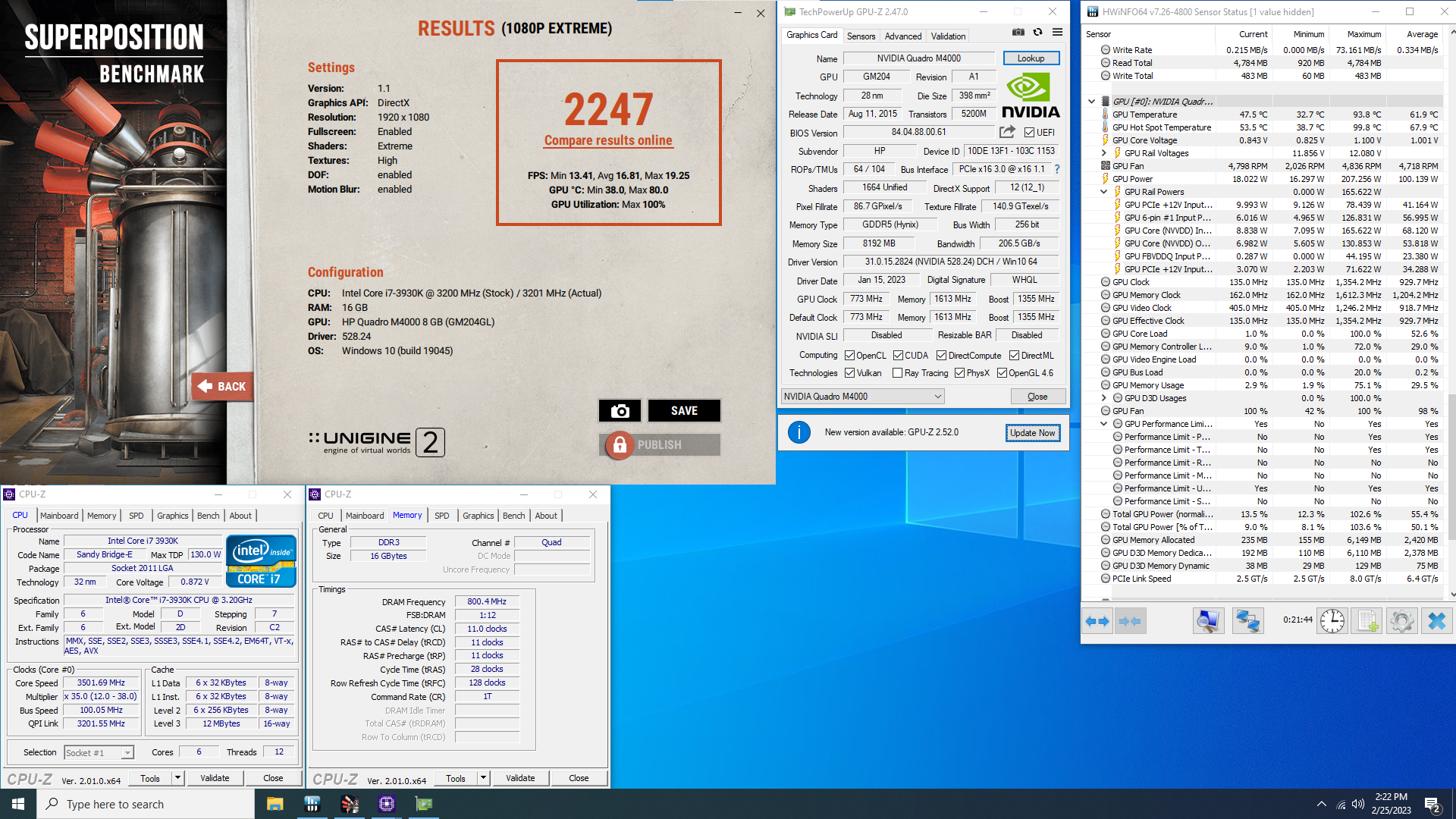
Task: Click the Windows taskbar search box
Action: click(x=146, y=804)
